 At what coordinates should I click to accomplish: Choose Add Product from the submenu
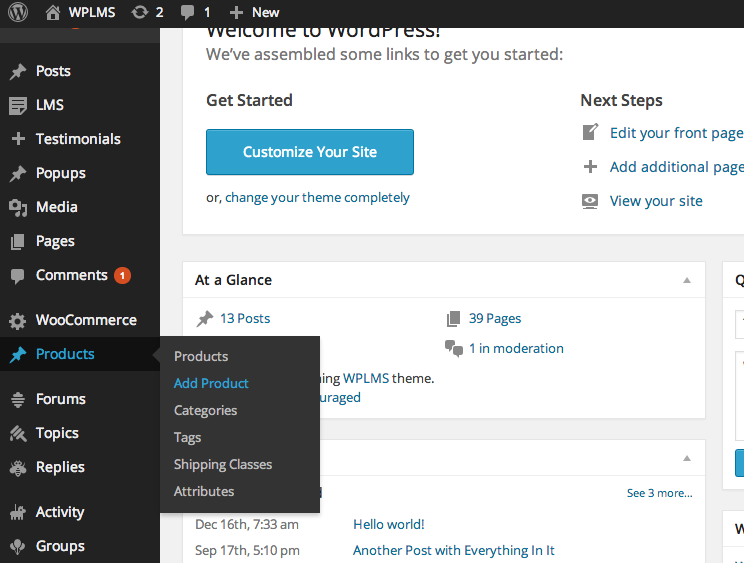tap(211, 383)
